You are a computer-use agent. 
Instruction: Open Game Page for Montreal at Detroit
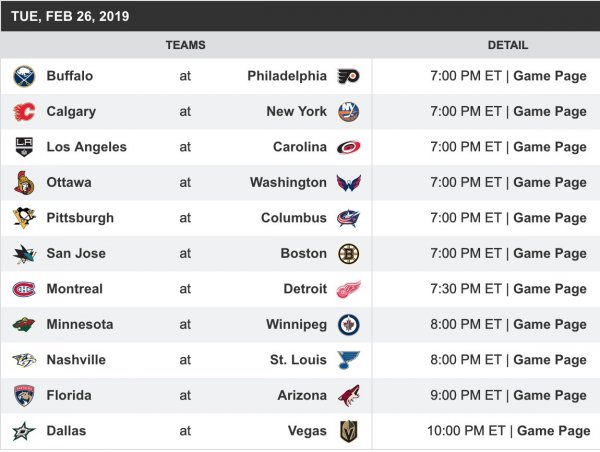(x=550, y=289)
